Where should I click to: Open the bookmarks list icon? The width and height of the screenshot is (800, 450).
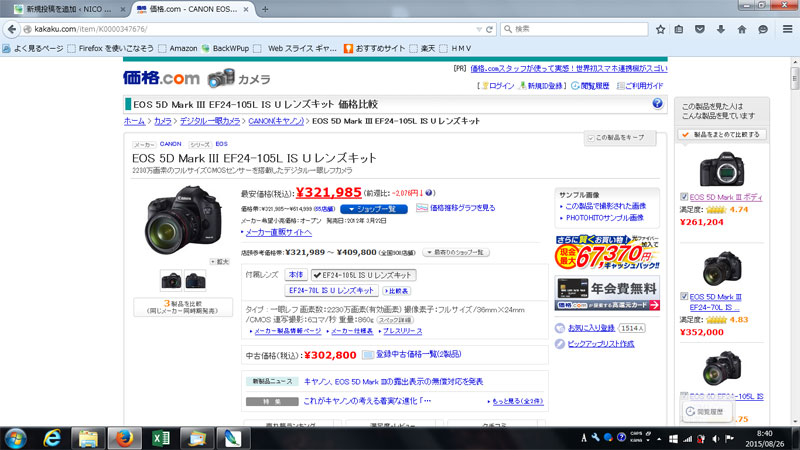pos(679,29)
